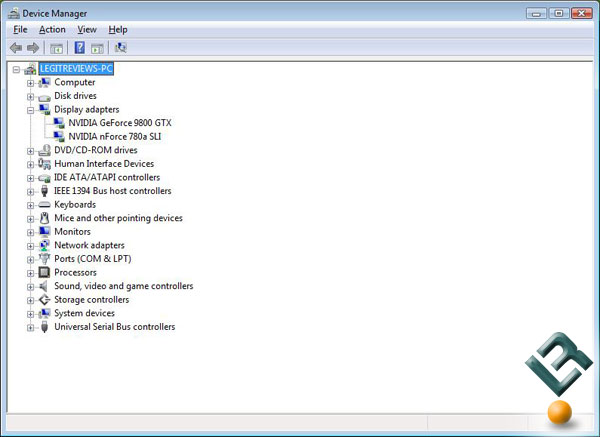The width and height of the screenshot is (600, 437).
Task: Expand the Network adapters node
Action: coord(30,246)
